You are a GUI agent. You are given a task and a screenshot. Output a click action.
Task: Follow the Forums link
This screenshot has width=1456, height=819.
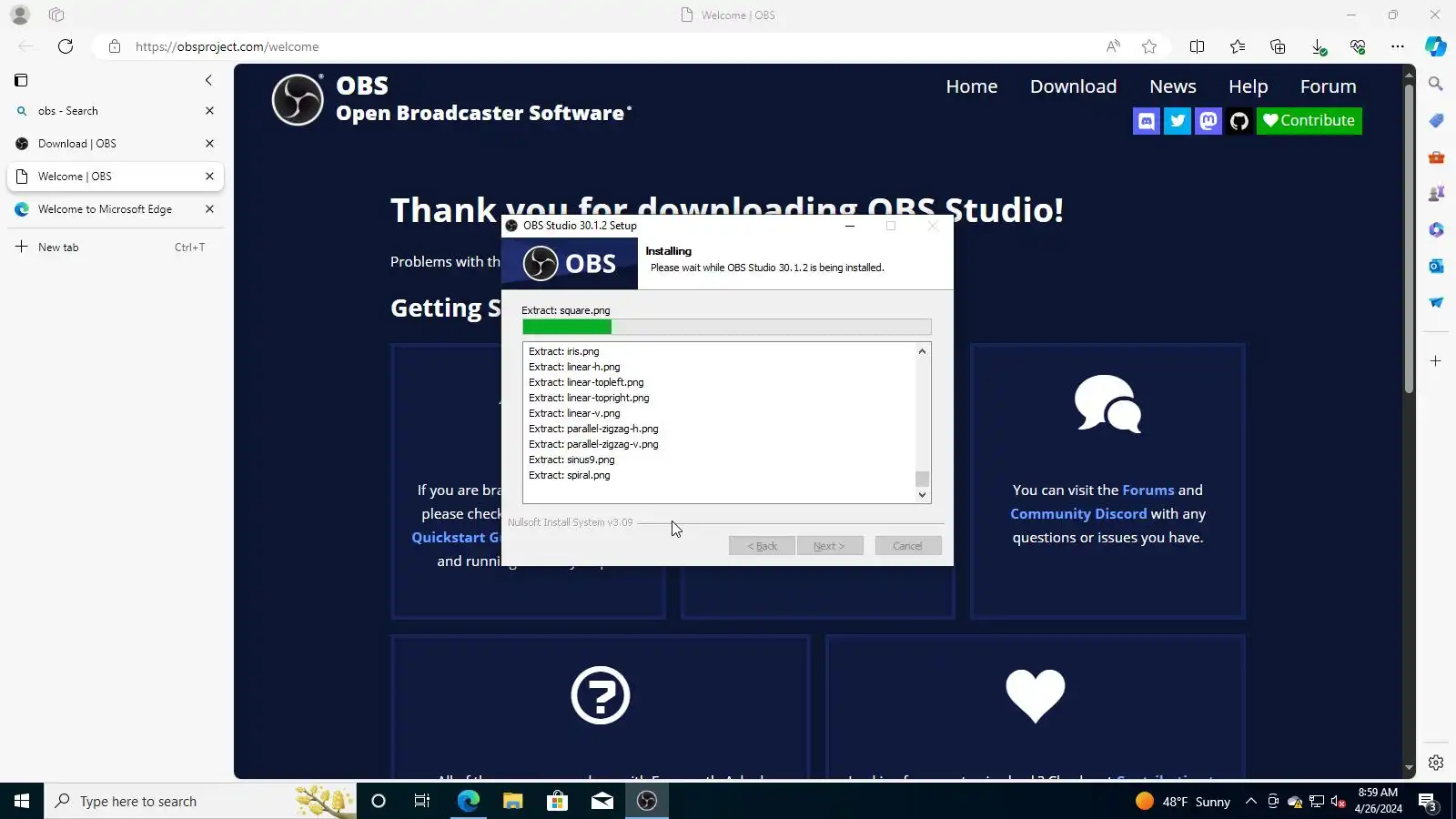(x=1148, y=490)
